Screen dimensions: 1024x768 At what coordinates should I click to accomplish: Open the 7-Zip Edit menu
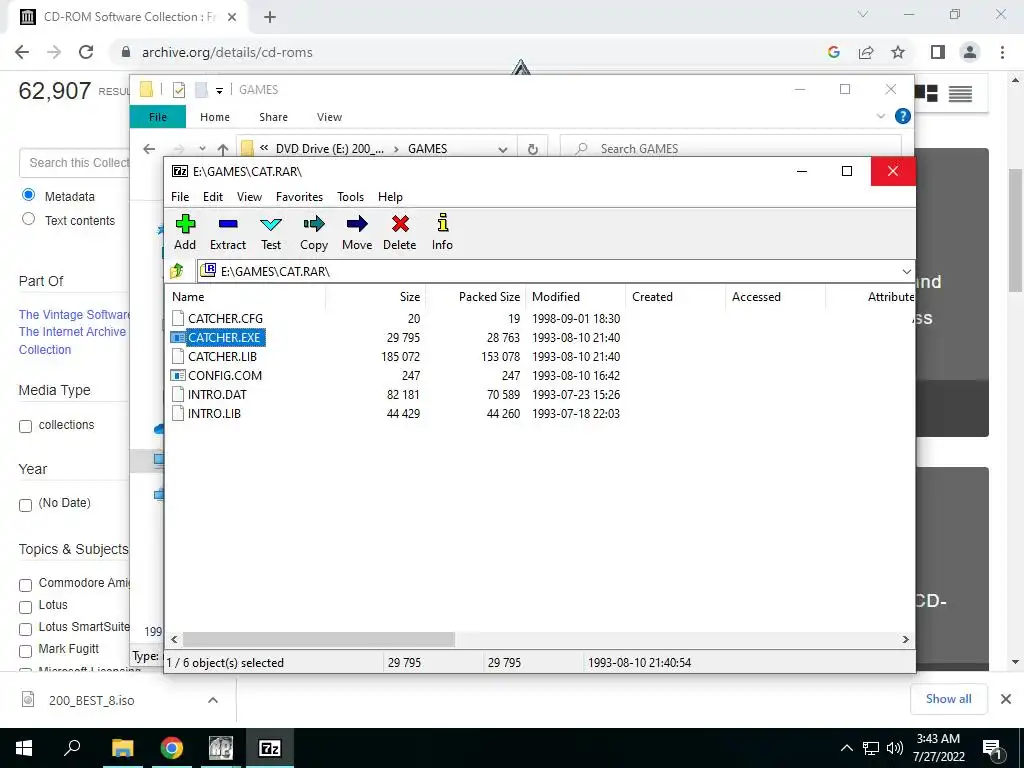213,197
